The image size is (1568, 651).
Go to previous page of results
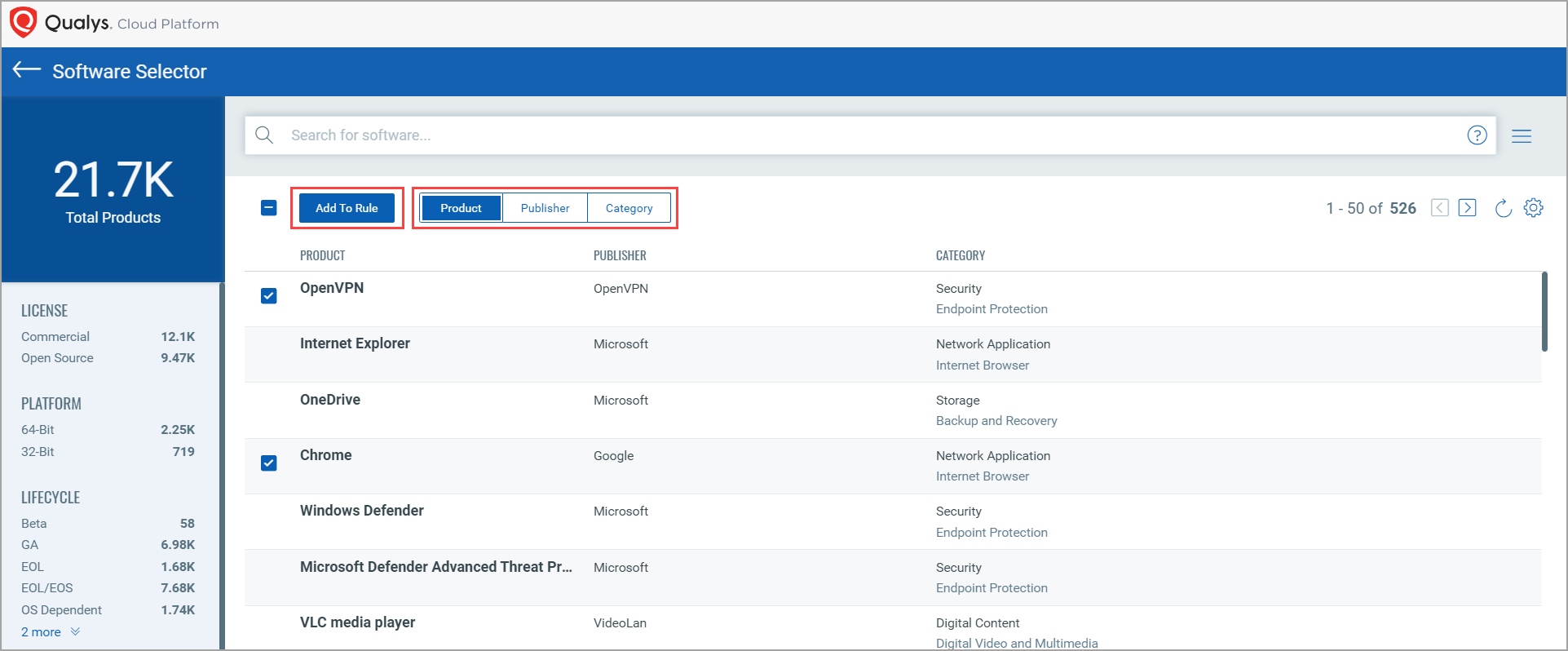tap(1440, 208)
